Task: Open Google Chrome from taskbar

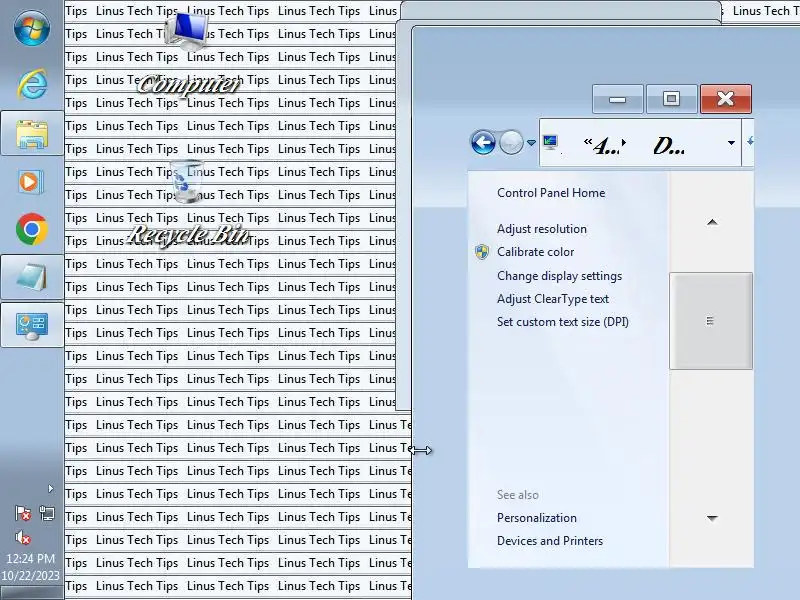Action: pos(32,229)
